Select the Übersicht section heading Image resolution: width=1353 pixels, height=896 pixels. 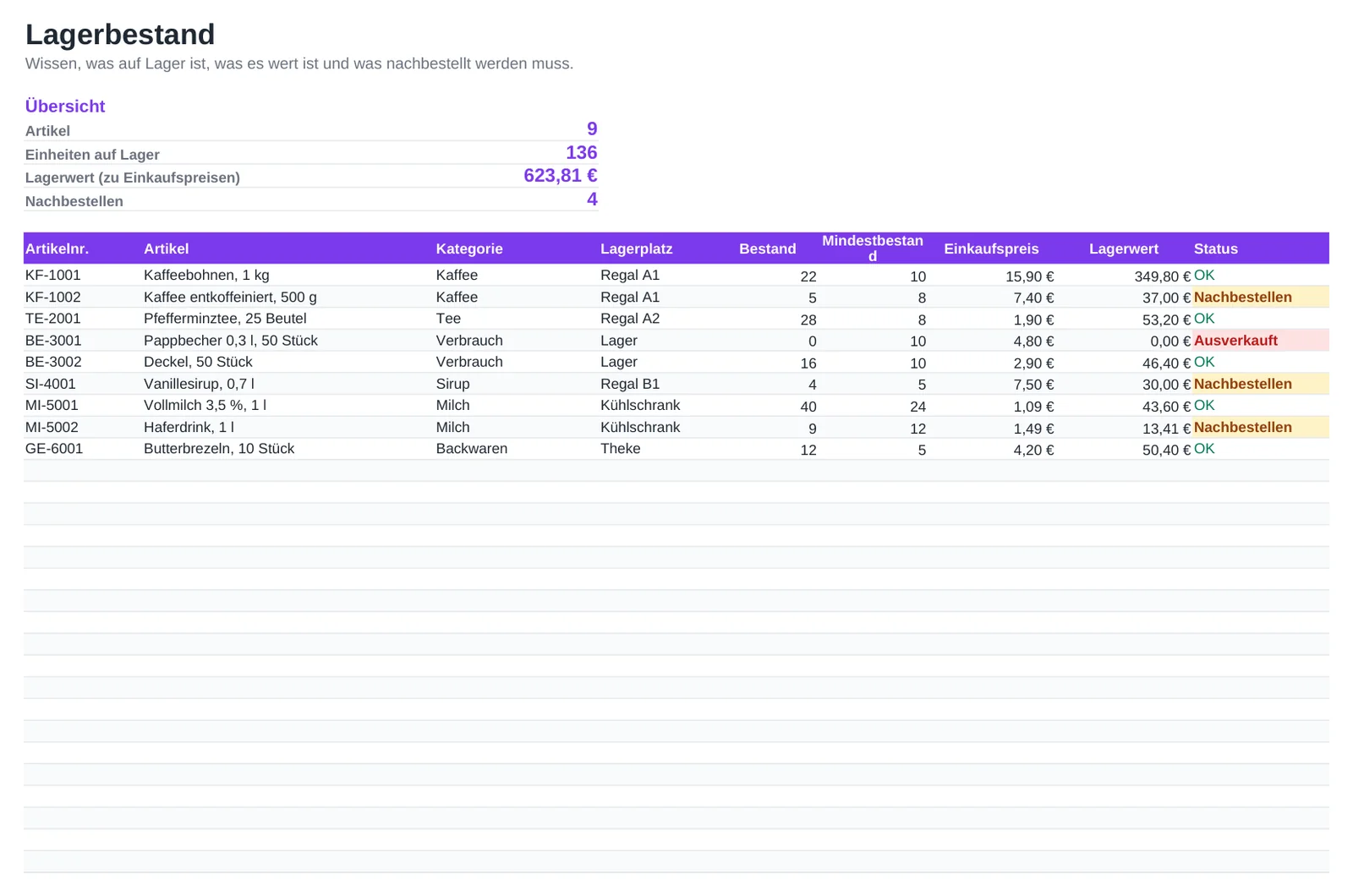65,107
